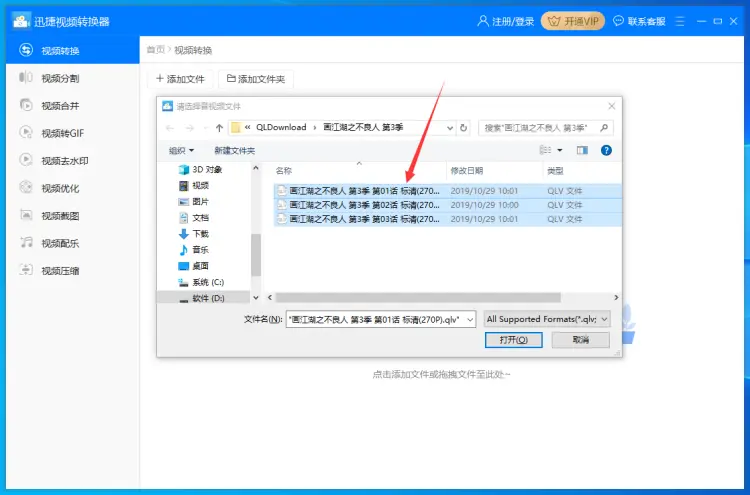Click 首页 in the breadcrumb
The width and height of the screenshot is (750, 495).
[155, 50]
